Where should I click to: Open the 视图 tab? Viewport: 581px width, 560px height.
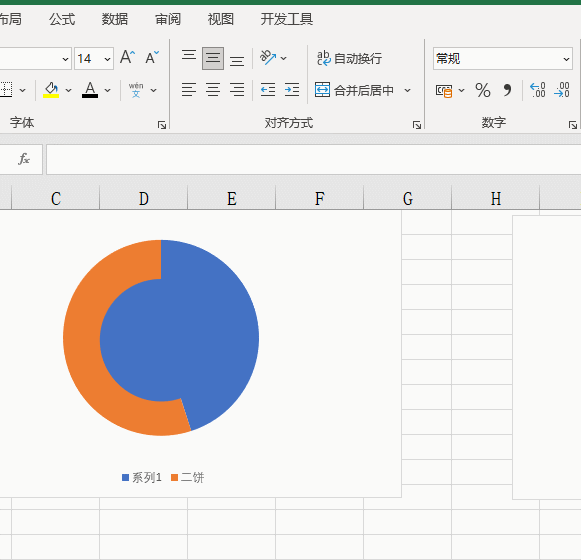click(220, 19)
